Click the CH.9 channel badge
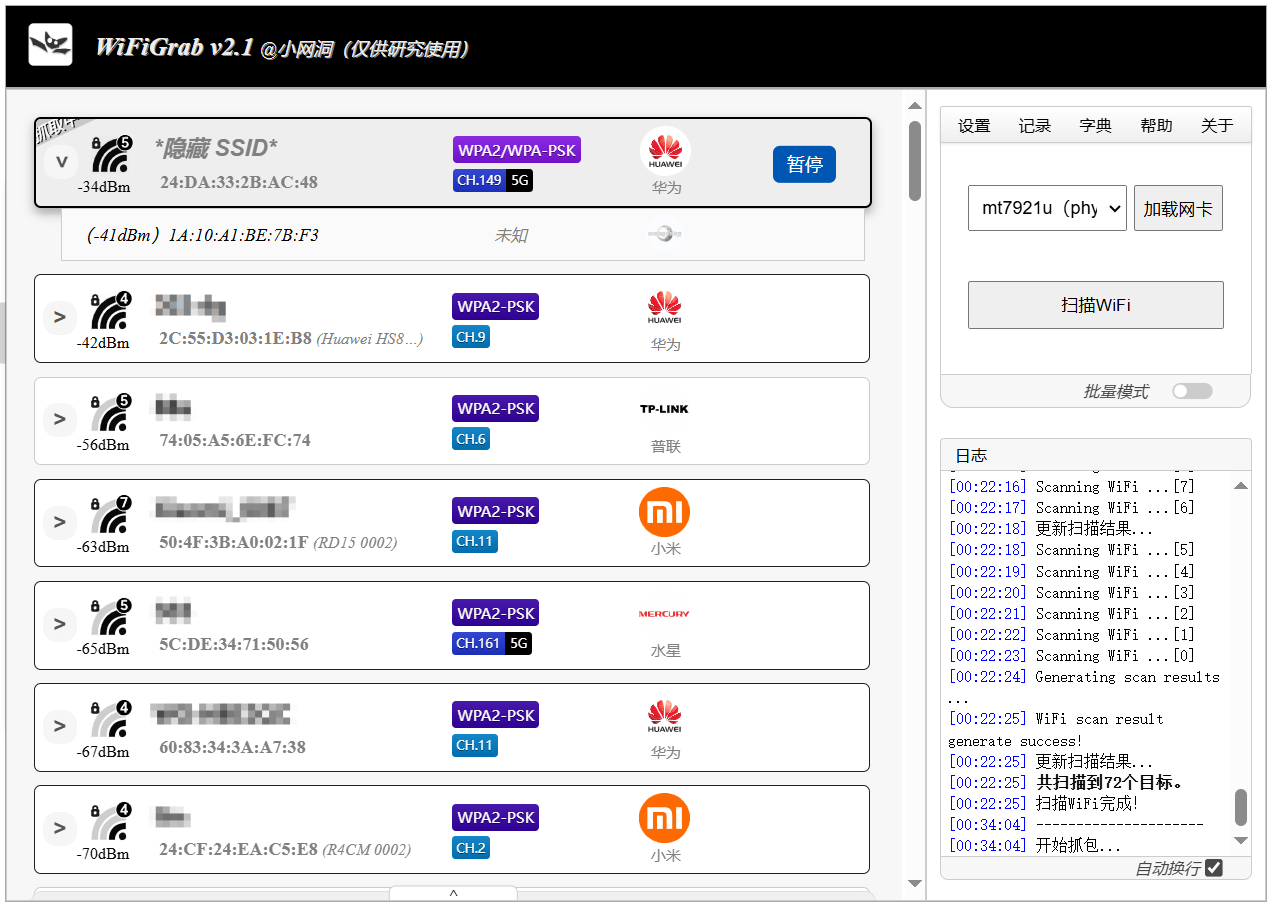The height and width of the screenshot is (908, 1275). tap(471, 337)
